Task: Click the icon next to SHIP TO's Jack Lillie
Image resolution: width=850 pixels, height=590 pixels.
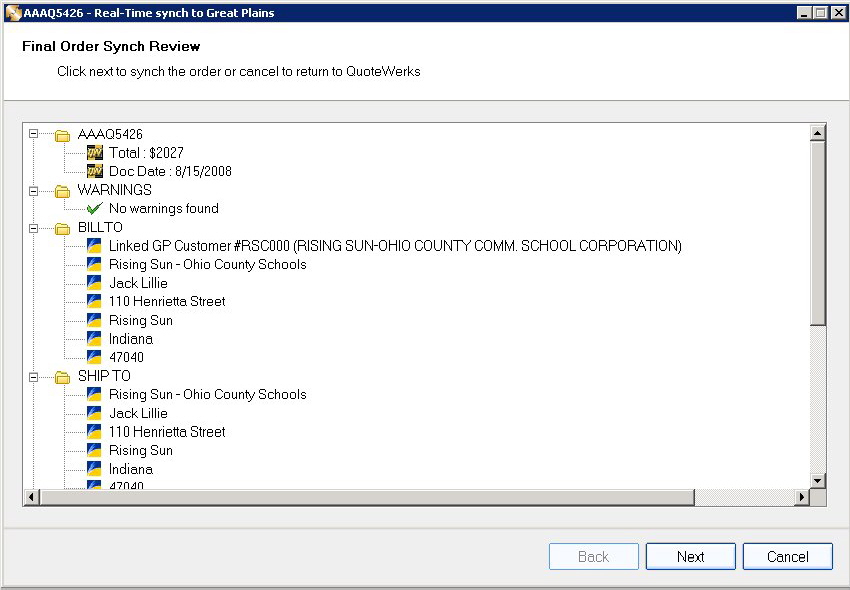Action: coord(94,413)
